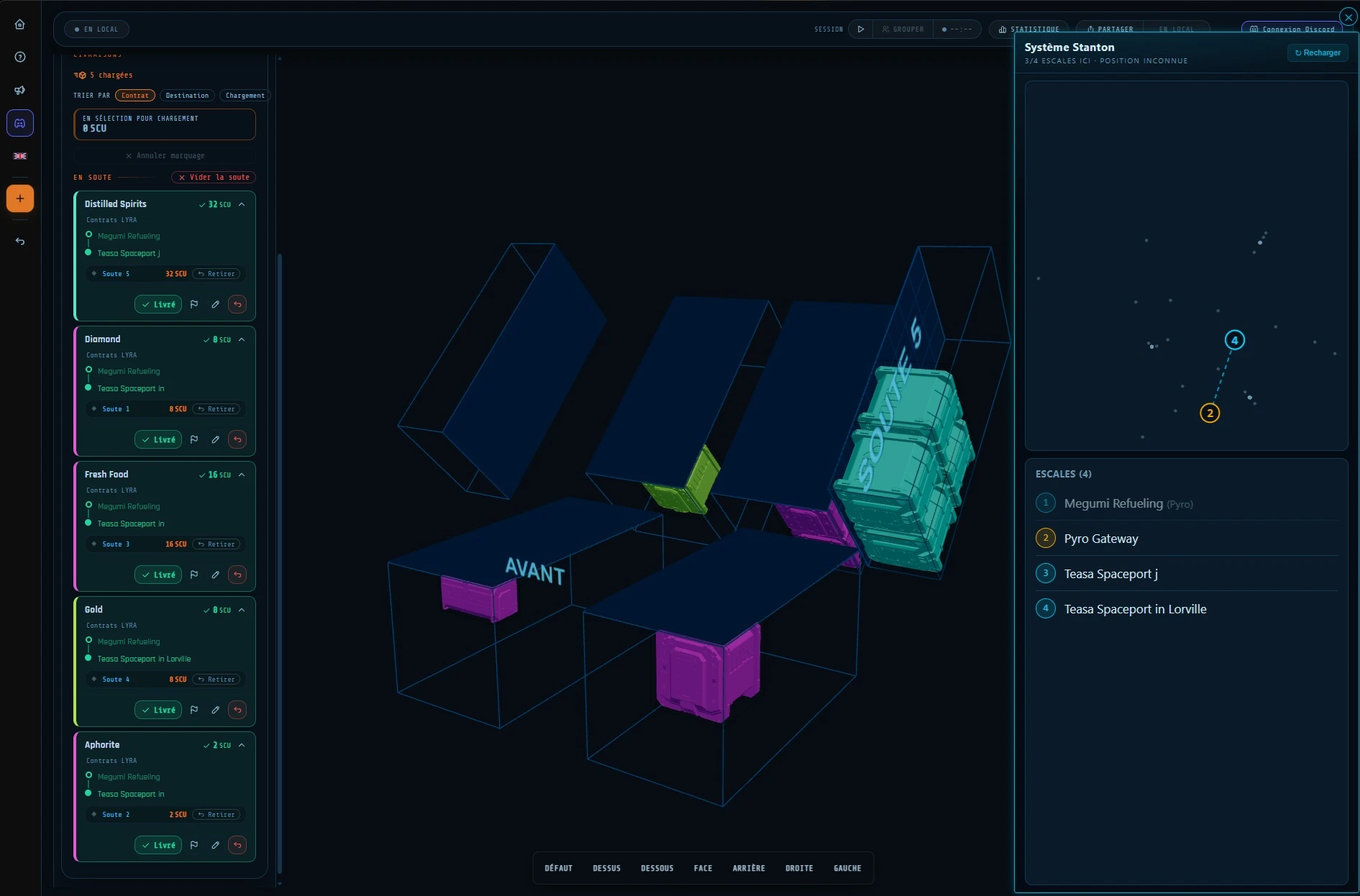The image size is (1360, 896).
Task: Edit the Diamond delivery with pencil icon
Action: point(215,439)
